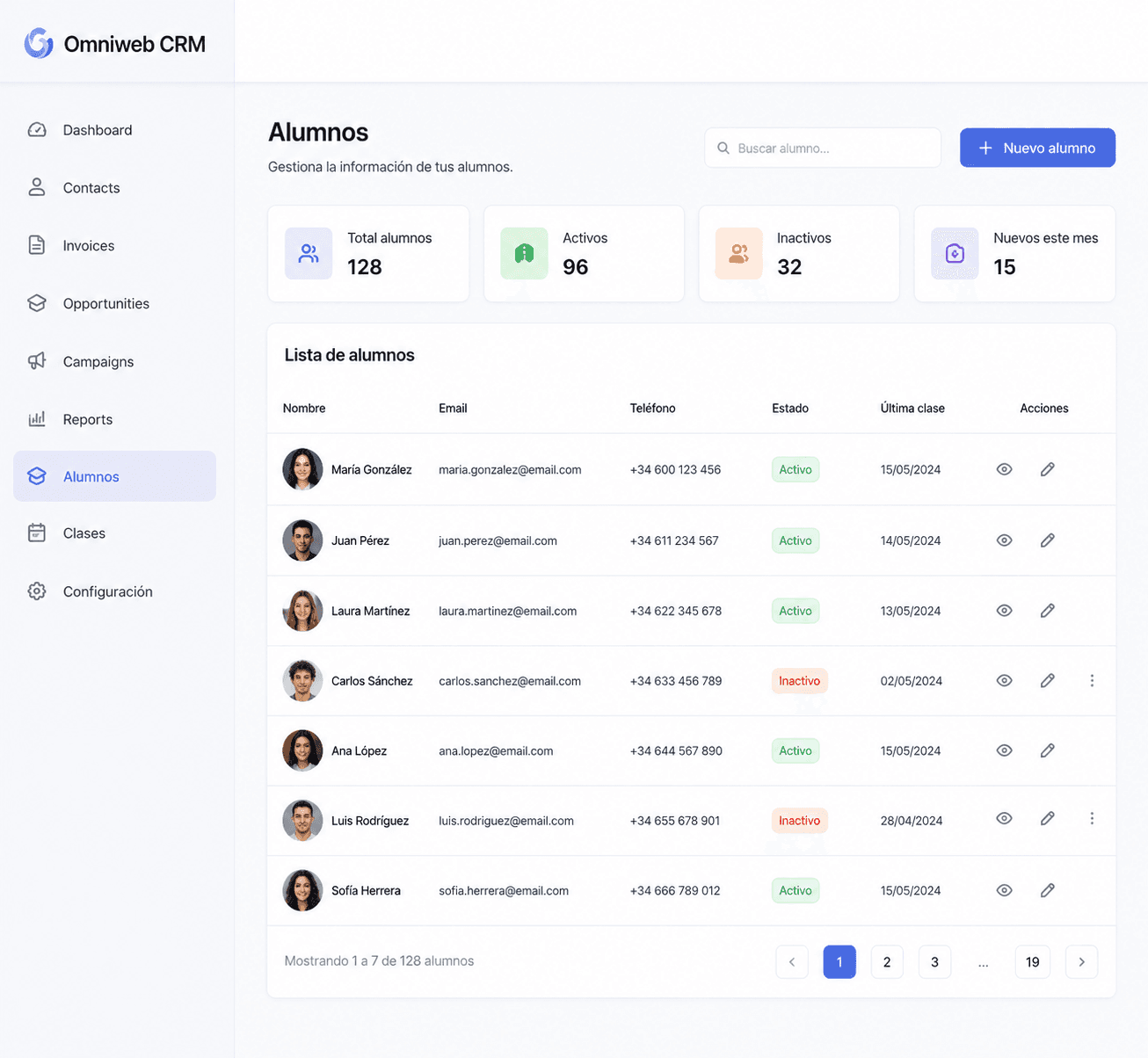The image size is (1148, 1058).
Task: Edit Ana López with the pencil icon
Action: (x=1047, y=750)
